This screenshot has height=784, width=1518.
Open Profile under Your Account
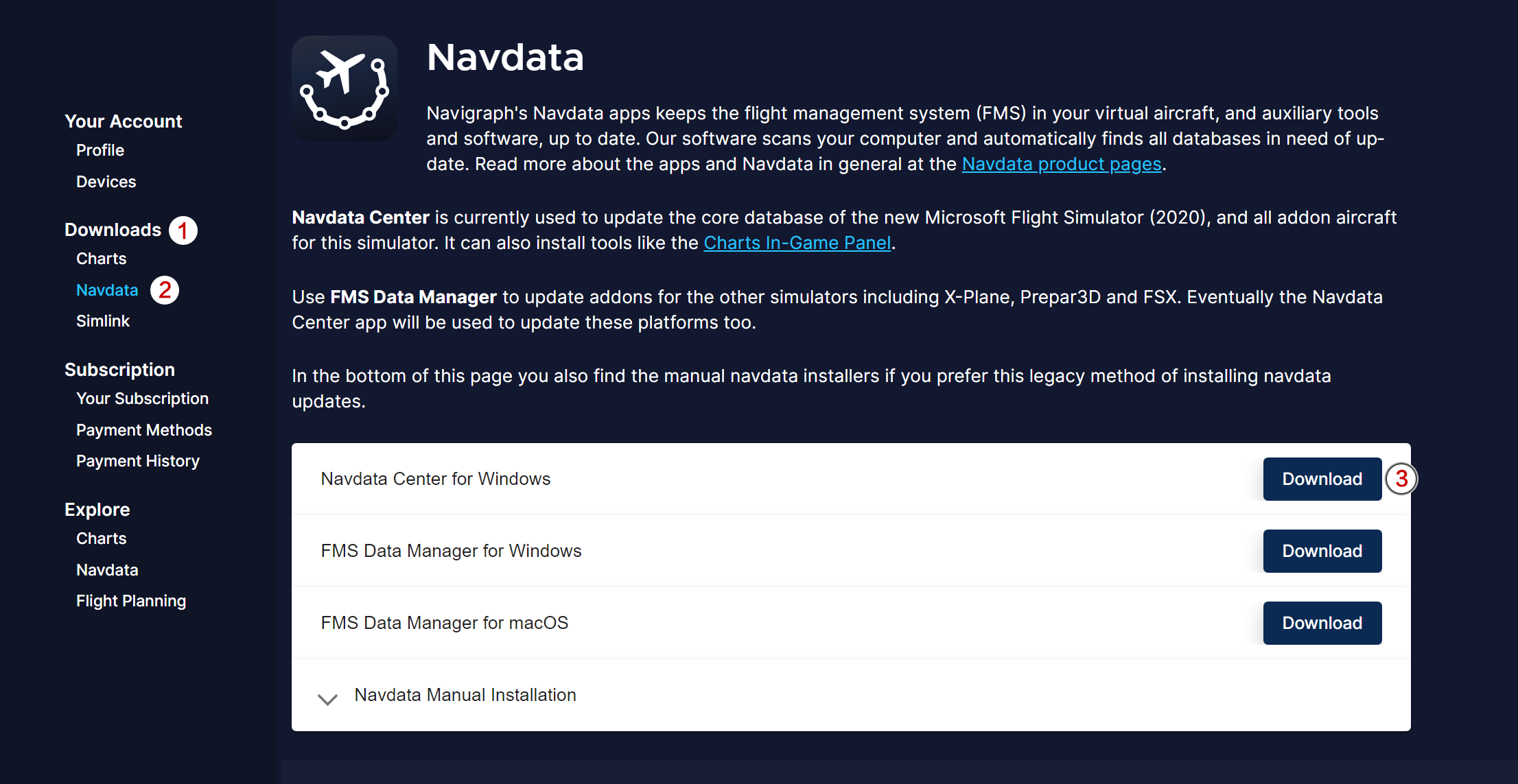click(100, 150)
